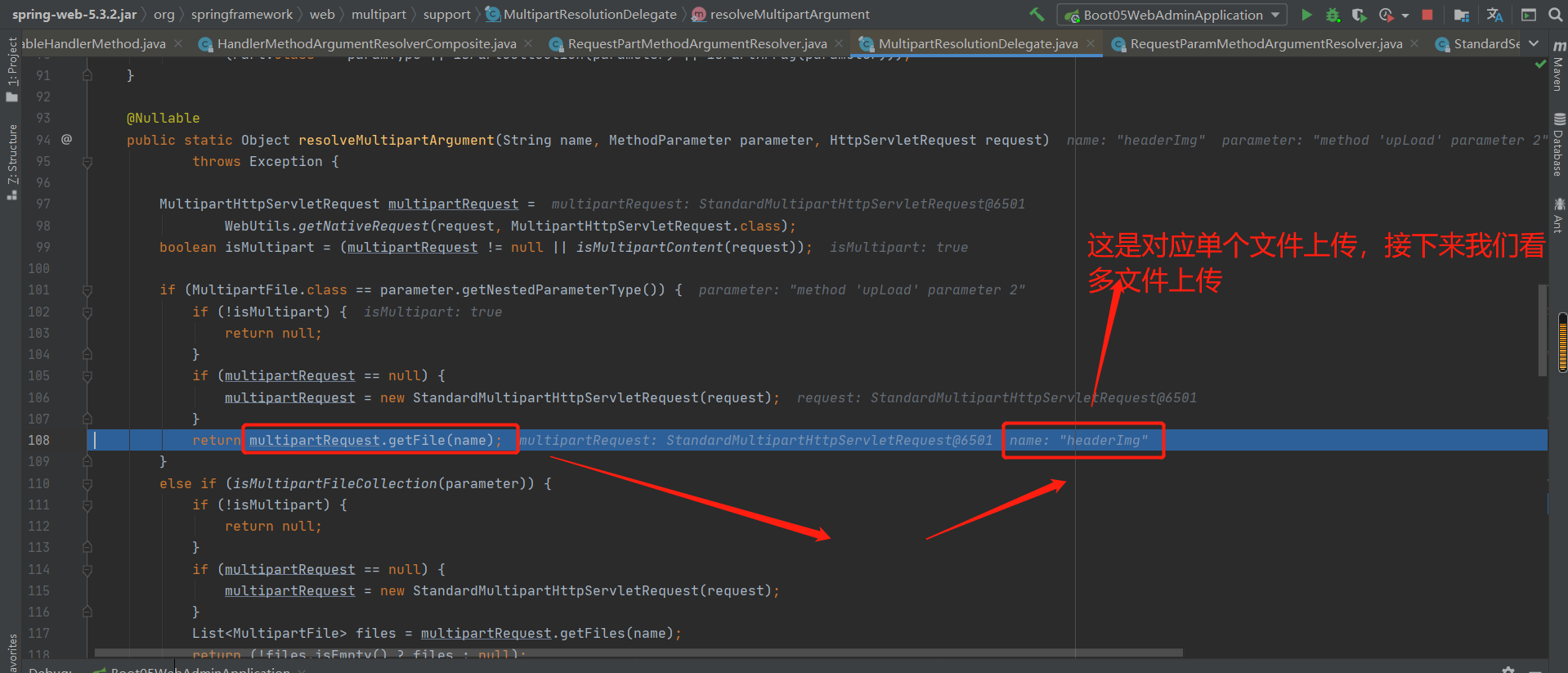Click the springframework breadcrumb
The width and height of the screenshot is (1568, 673).
(x=242, y=15)
